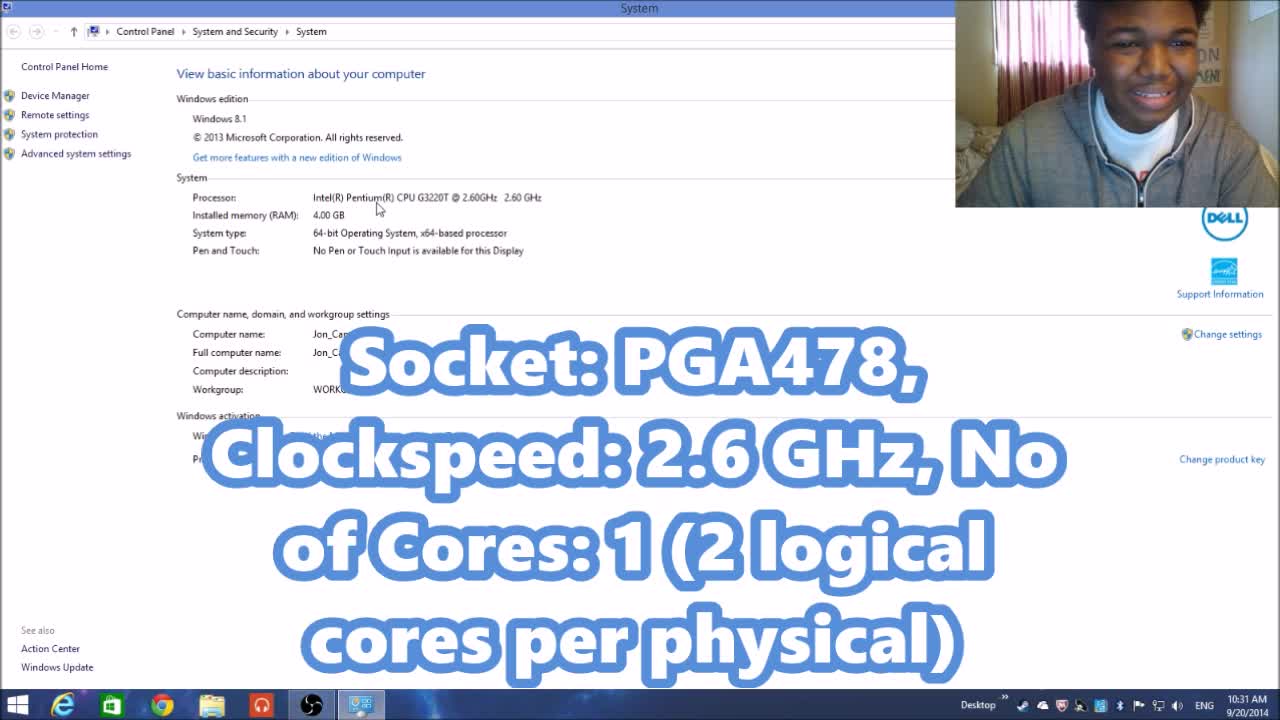Select Control Panel in the breadcrumb
Screen dimensions: 1280x720
(145, 32)
